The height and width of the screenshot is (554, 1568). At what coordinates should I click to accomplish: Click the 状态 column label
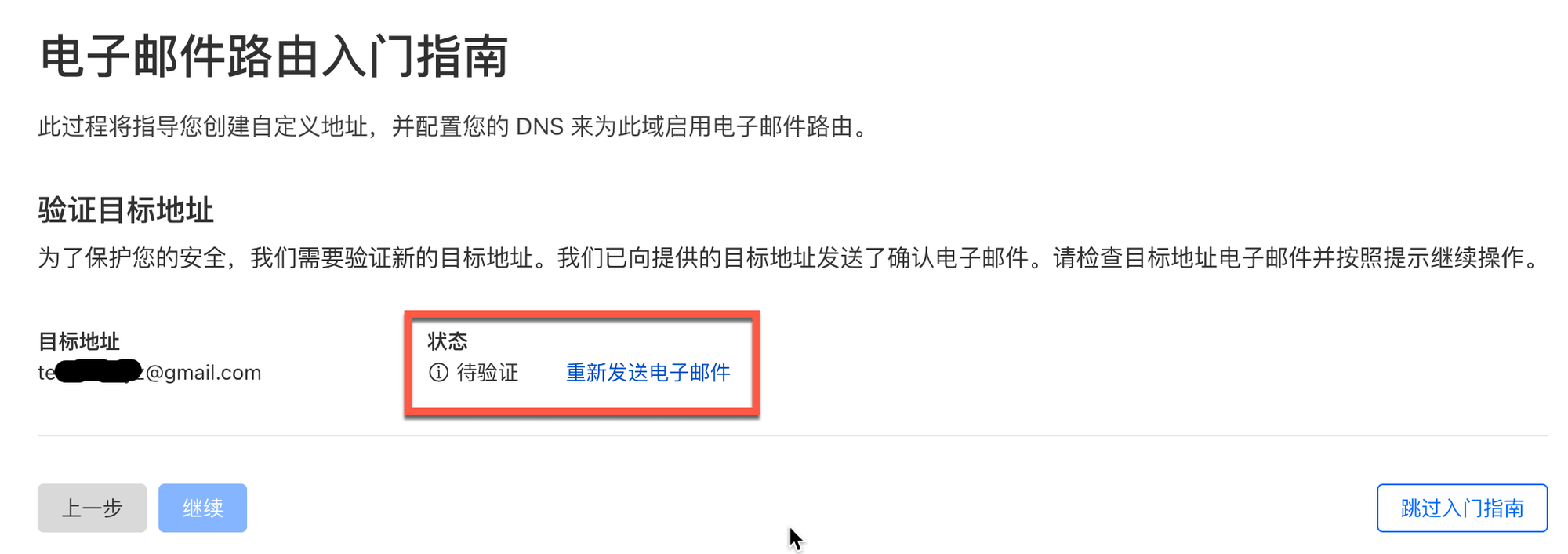click(448, 341)
